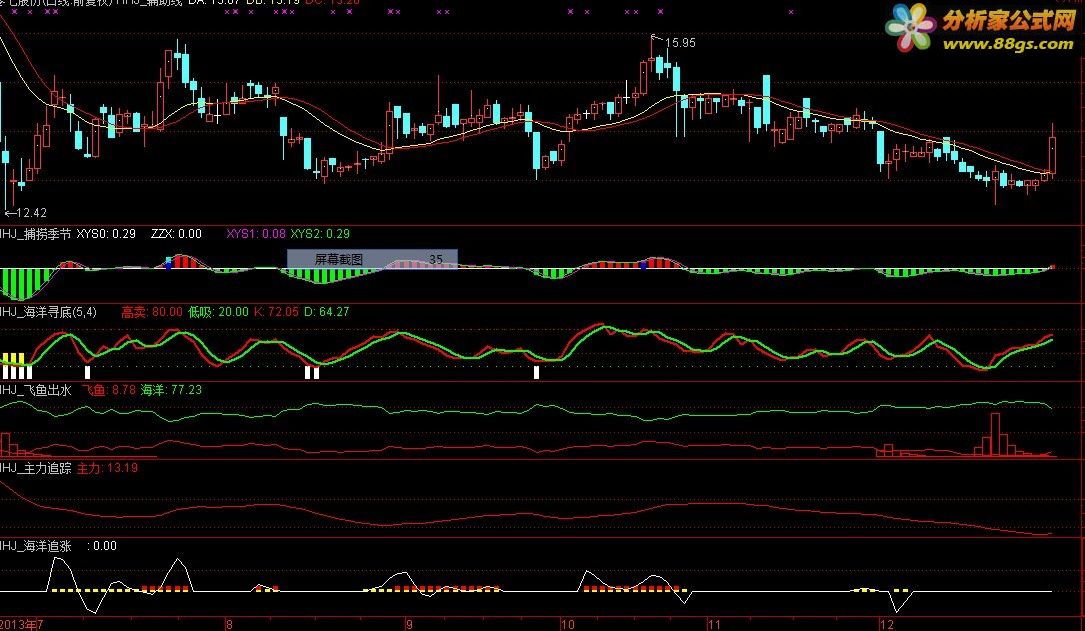
Task: Click the month 10 date axis label
Action: click(x=567, y=625)
